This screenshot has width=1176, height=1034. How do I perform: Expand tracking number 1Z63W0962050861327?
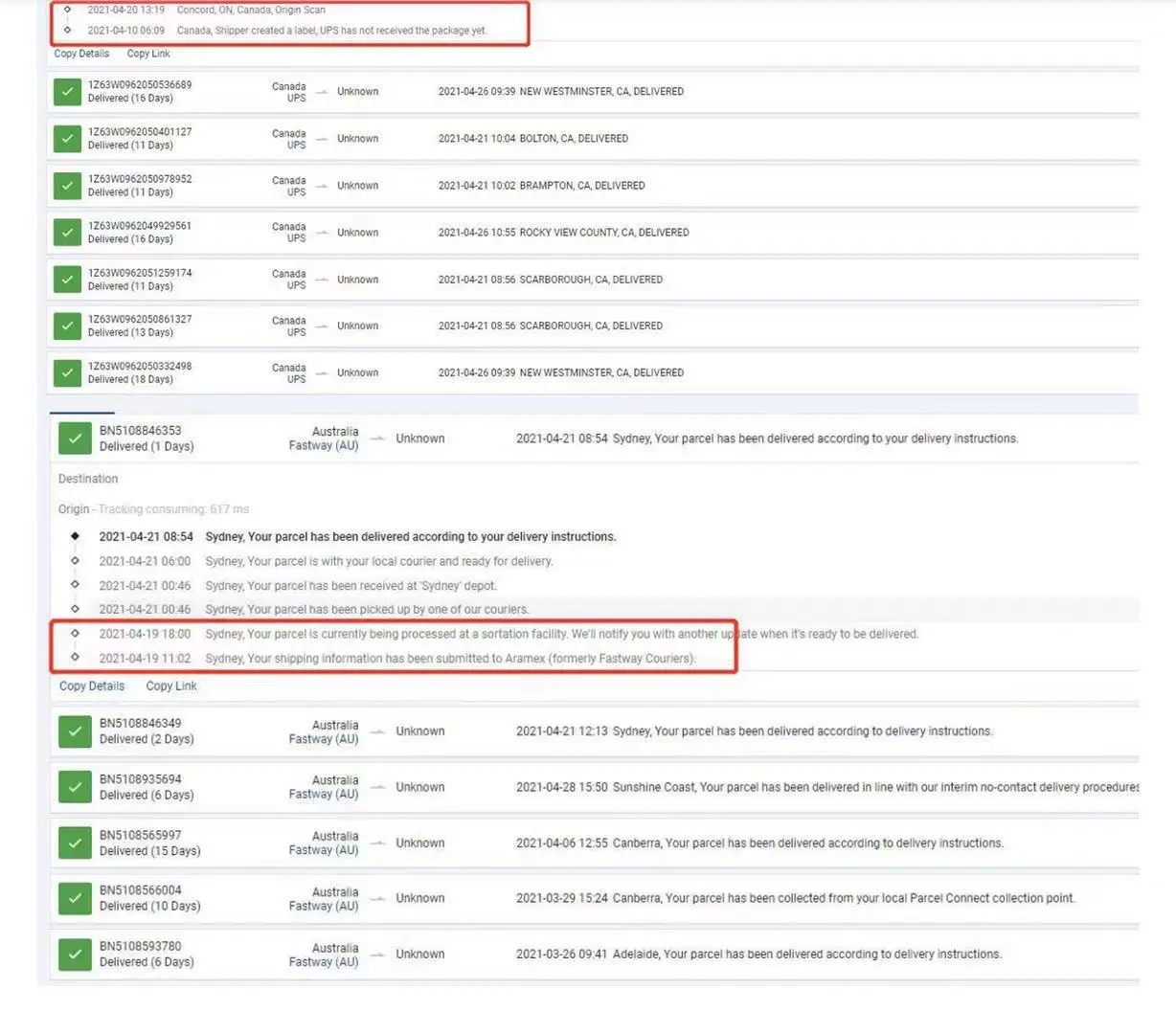[140, 319]
